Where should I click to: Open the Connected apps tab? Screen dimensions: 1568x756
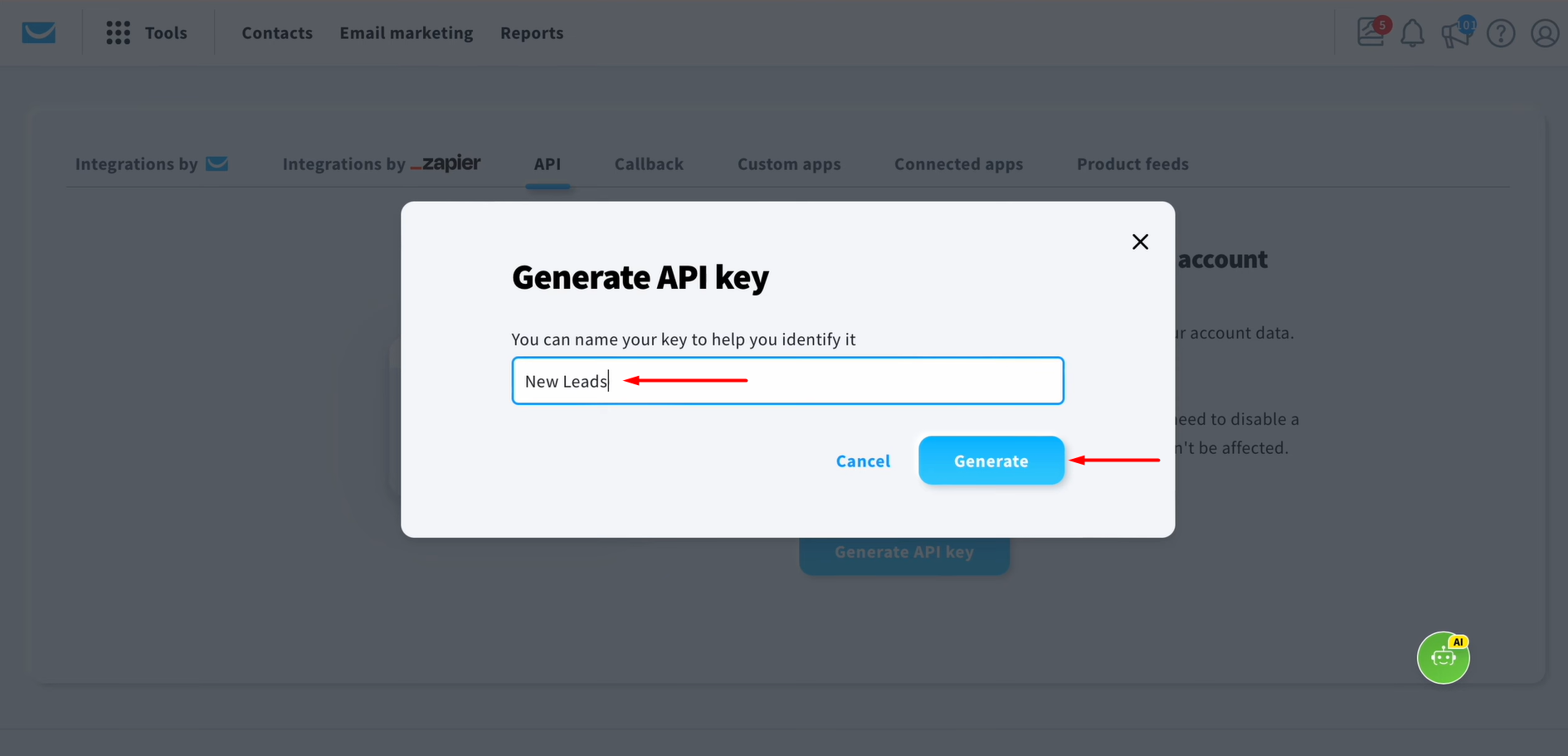(x=958, y=163)
